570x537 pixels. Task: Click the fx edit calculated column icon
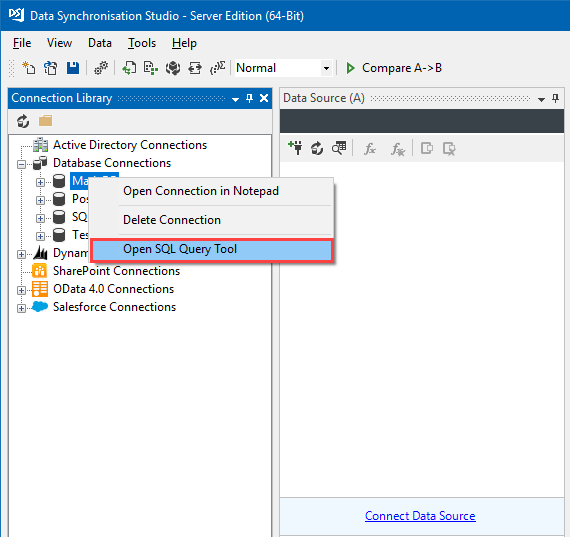(x=398, y=149)
